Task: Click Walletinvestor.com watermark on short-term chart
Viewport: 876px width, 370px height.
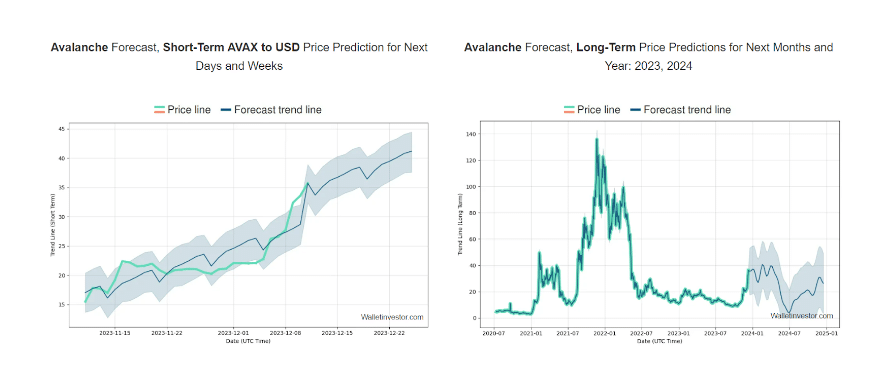Action: coord(392,317)
